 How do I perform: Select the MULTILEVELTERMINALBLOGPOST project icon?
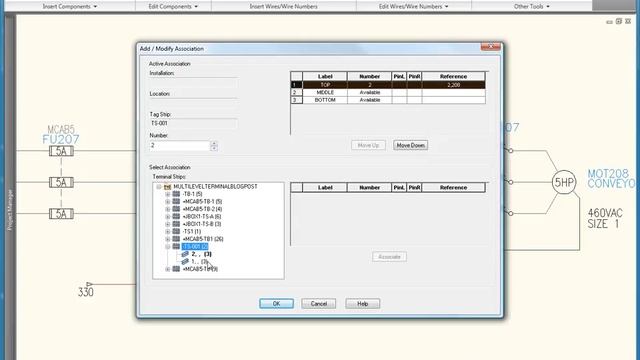[167, 187]
